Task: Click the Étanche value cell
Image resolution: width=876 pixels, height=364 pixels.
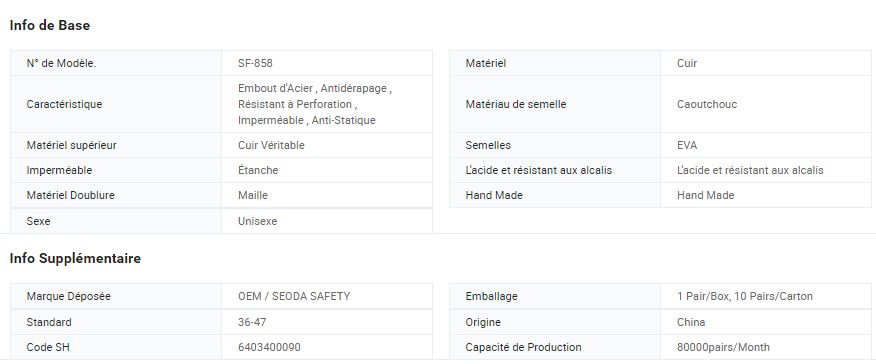Action: point(327,170)
